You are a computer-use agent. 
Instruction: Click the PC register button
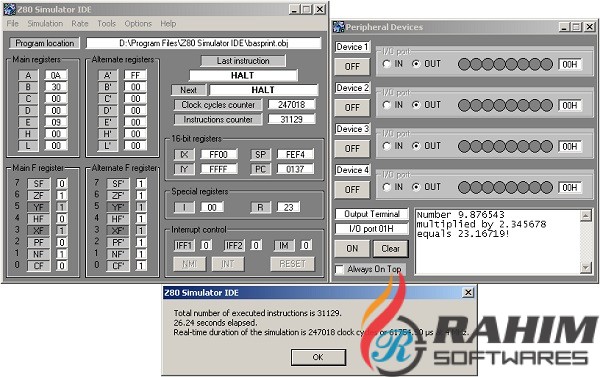point(260,169)
